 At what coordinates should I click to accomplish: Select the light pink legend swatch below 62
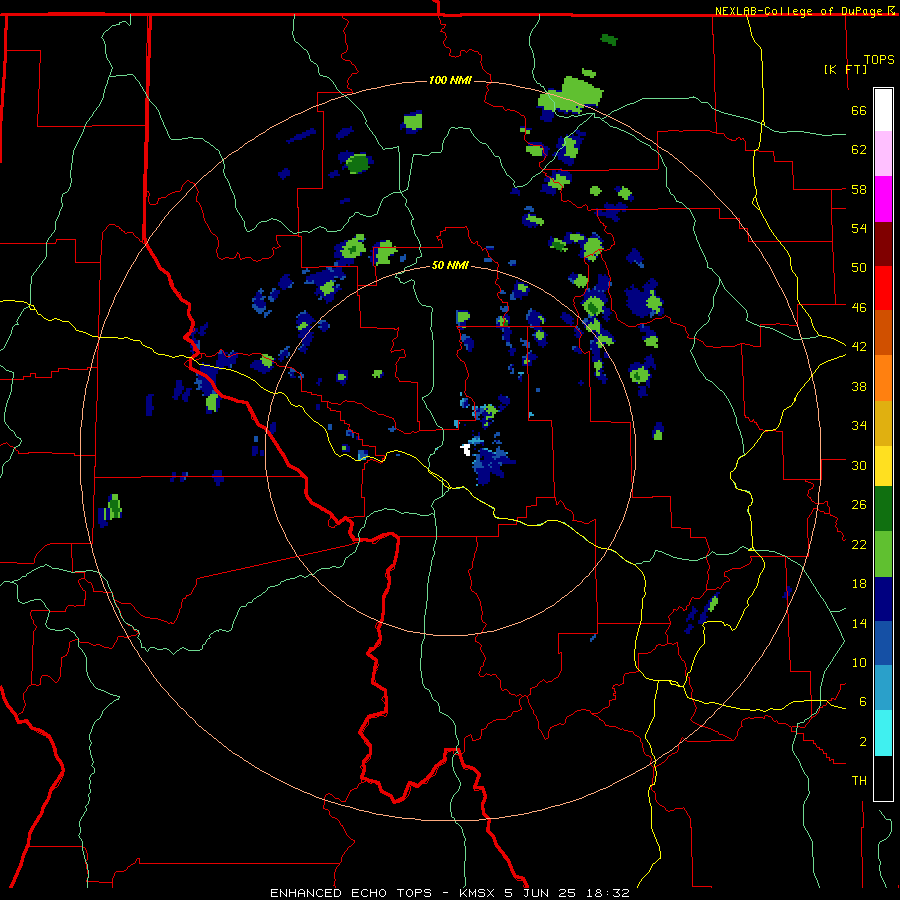[883, 154]
